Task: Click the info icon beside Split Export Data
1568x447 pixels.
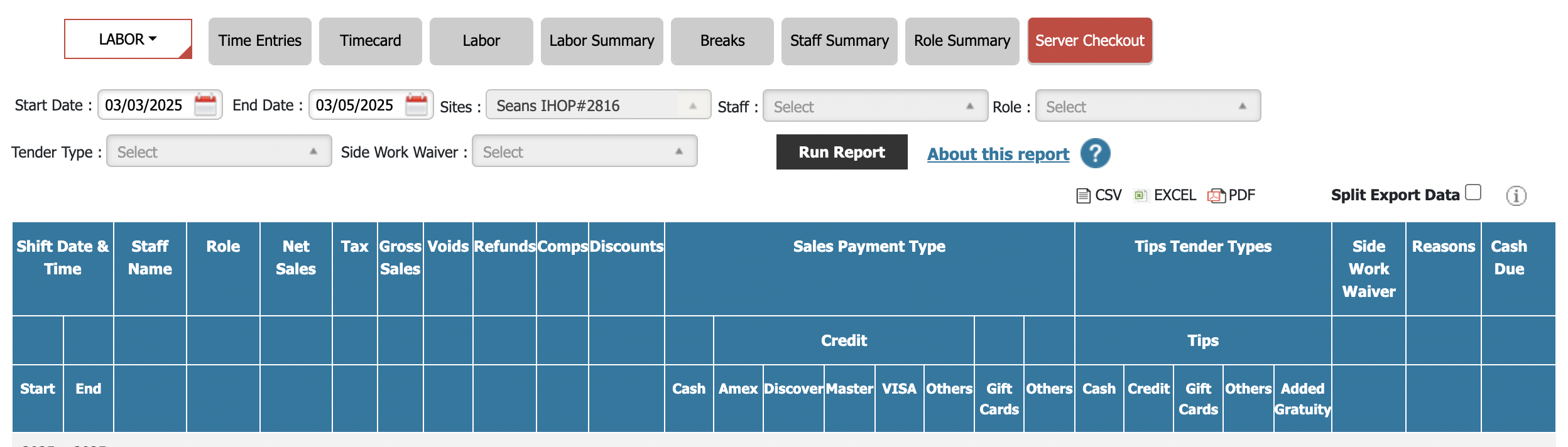Action: click(x=1515, y=196)
